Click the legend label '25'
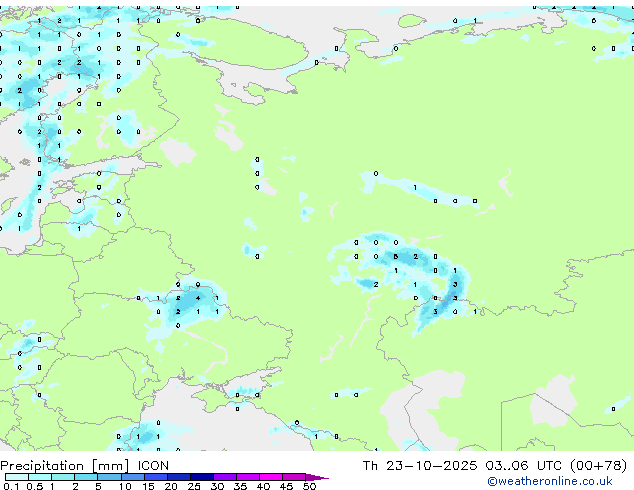Image resolution: width=634 pixels, height=490 pixels. pos(194,486)
